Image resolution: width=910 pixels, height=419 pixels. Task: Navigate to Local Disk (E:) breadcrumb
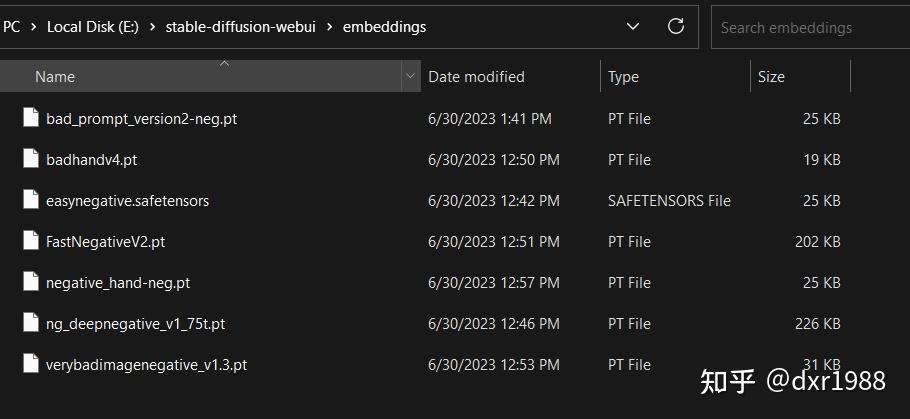[x=93, y=27]
